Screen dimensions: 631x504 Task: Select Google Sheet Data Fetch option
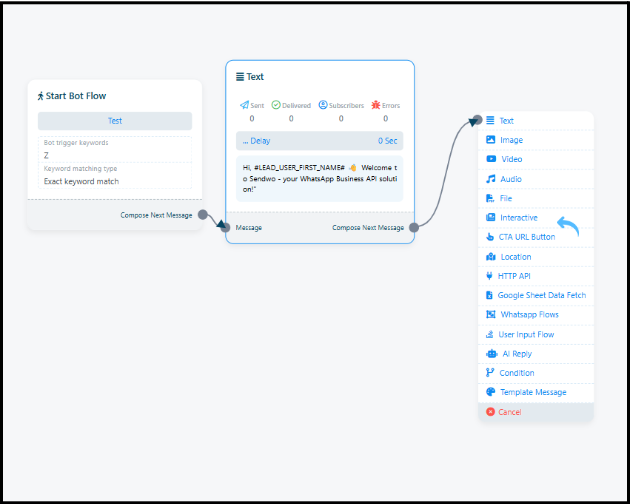pos(541,295)
